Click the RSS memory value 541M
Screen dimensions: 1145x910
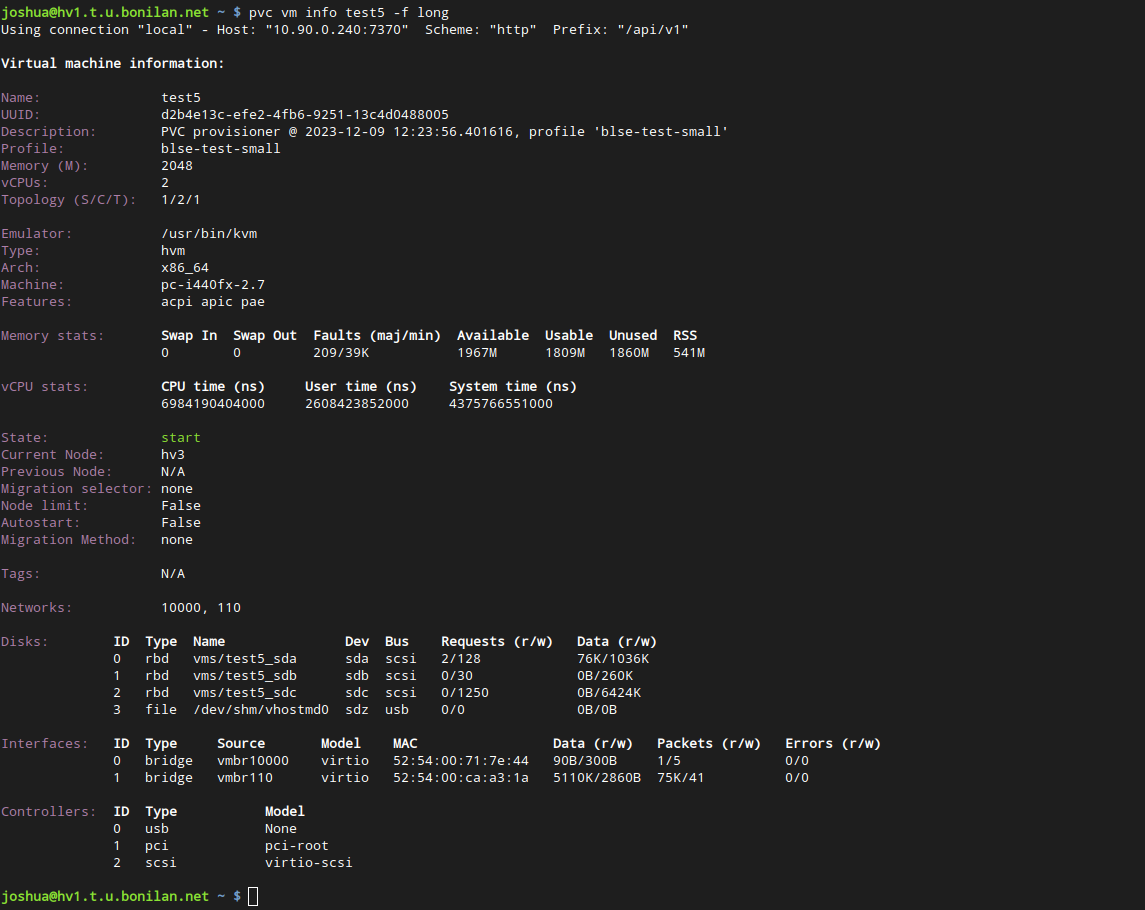pyautogui.click(x=688, y=352)
